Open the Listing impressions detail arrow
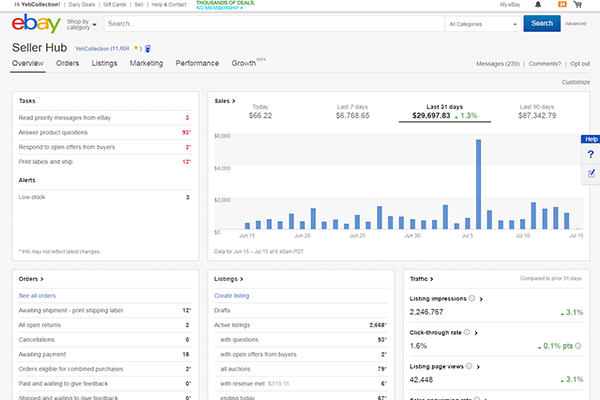The width and height of the screenshot is (600, 400). [481, 299]
